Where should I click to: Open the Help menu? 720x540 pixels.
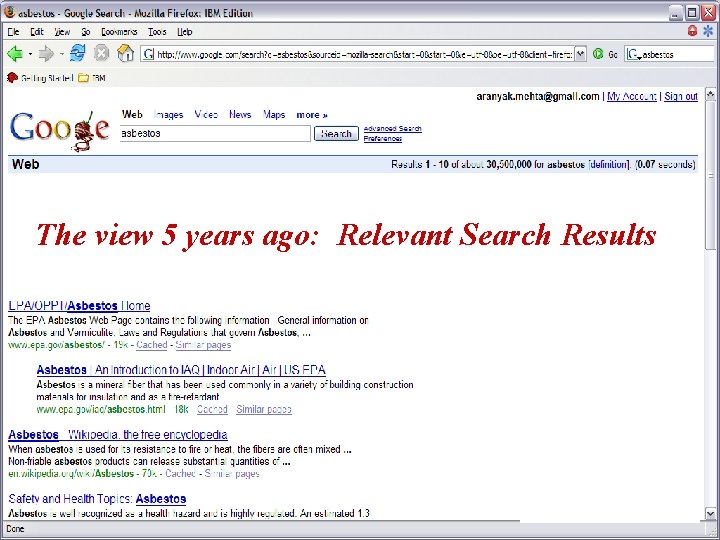tap(185, 32)
